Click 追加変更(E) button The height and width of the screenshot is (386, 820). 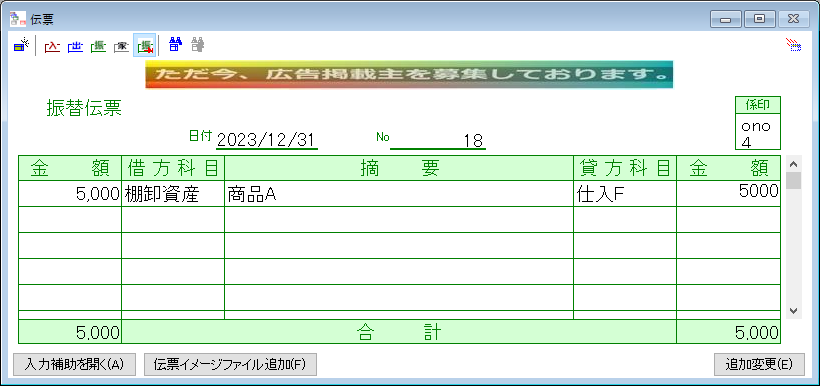759,365
